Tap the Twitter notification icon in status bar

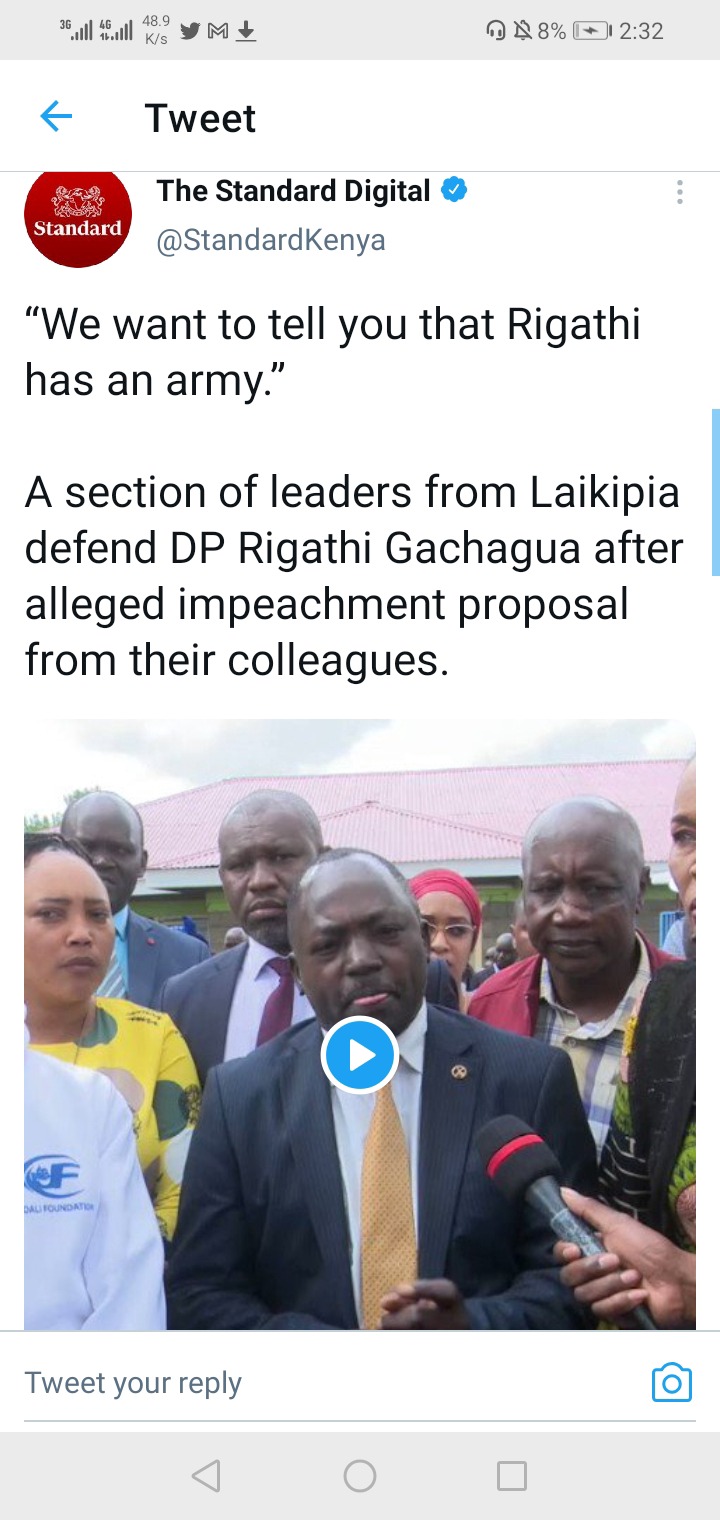(190, 32)
